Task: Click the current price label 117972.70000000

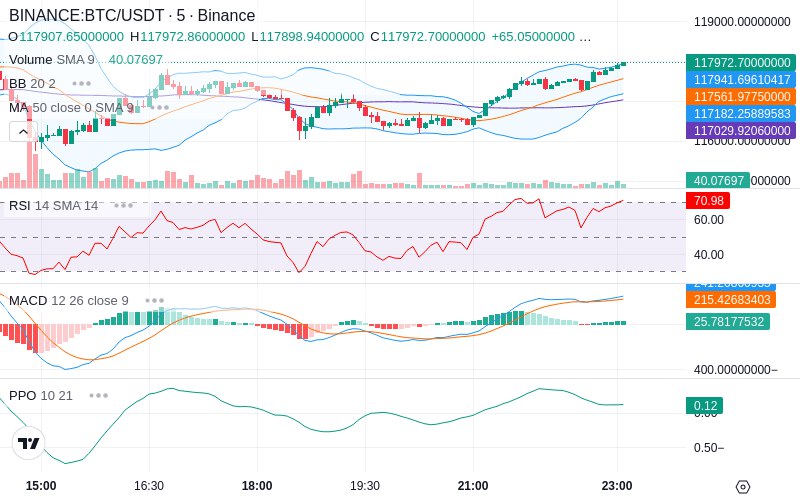Action: click(741, 63)
